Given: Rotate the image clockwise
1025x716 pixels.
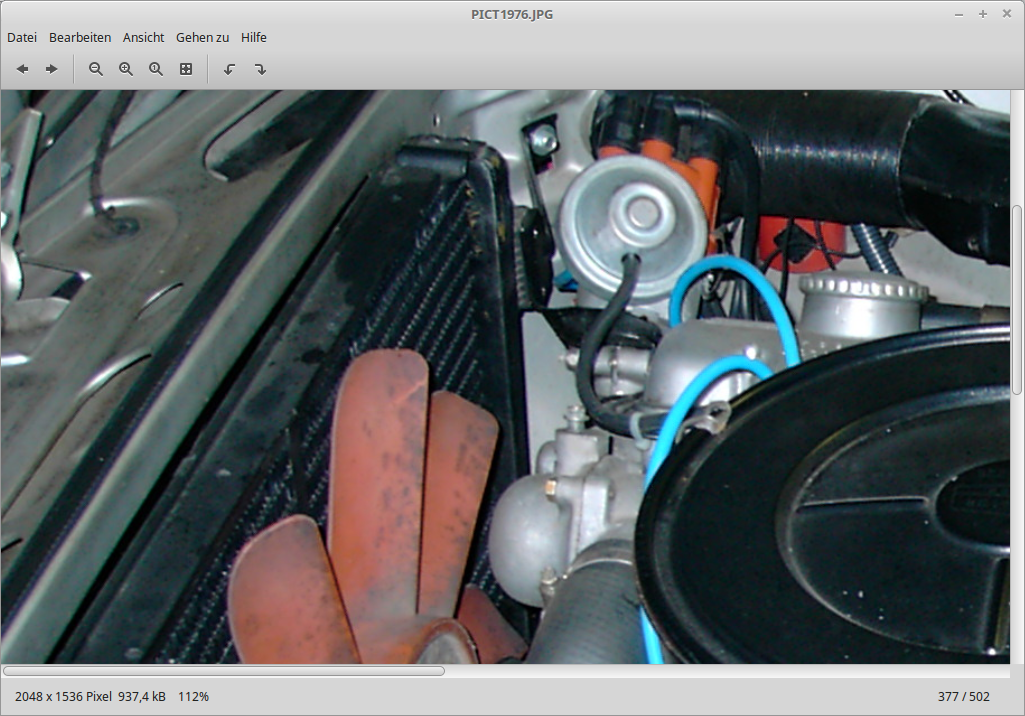Looking at the screenshot, I should (x=260, y=69).
